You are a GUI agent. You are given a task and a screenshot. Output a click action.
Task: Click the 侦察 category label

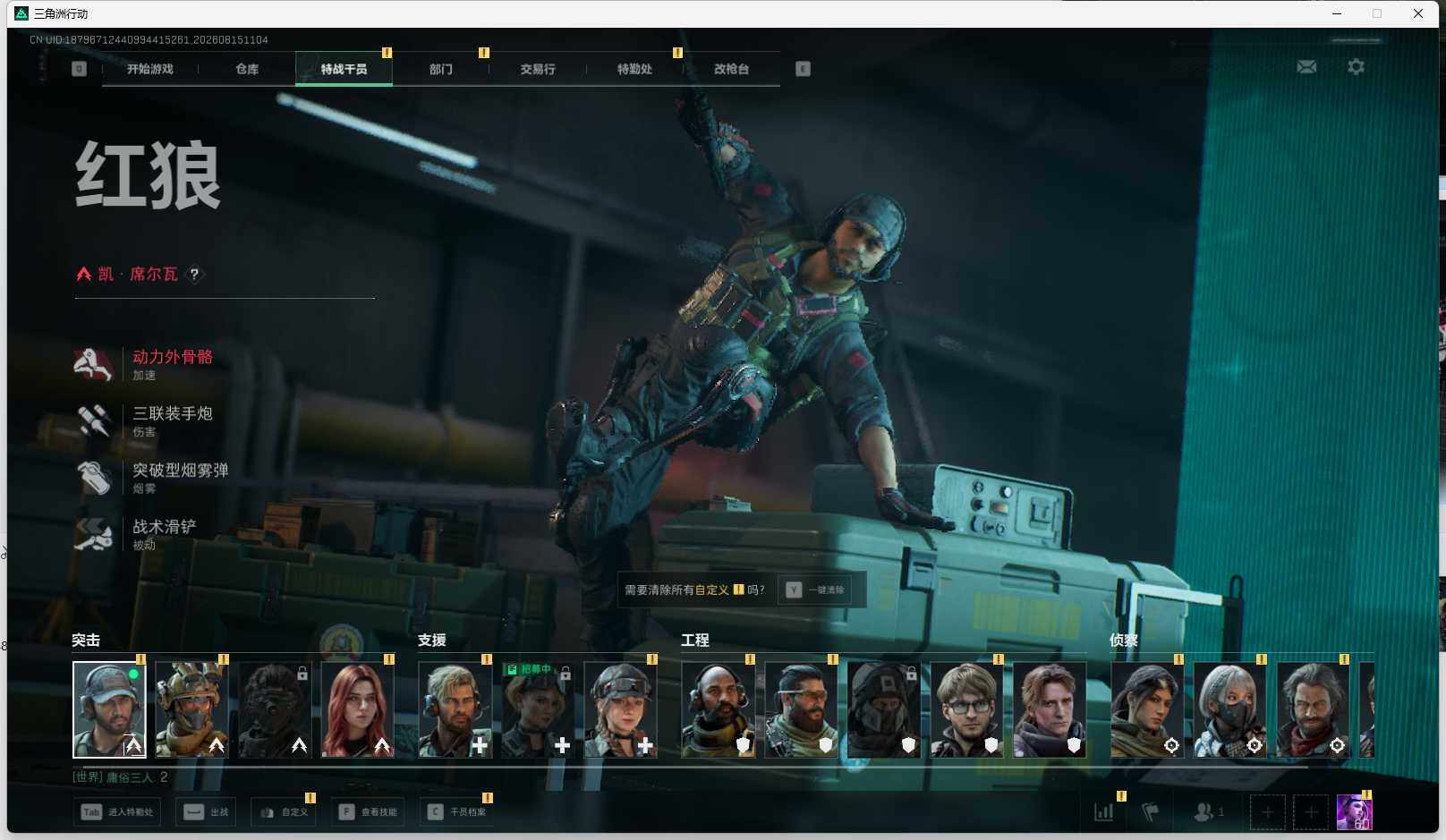click(x=1124, y=640)
